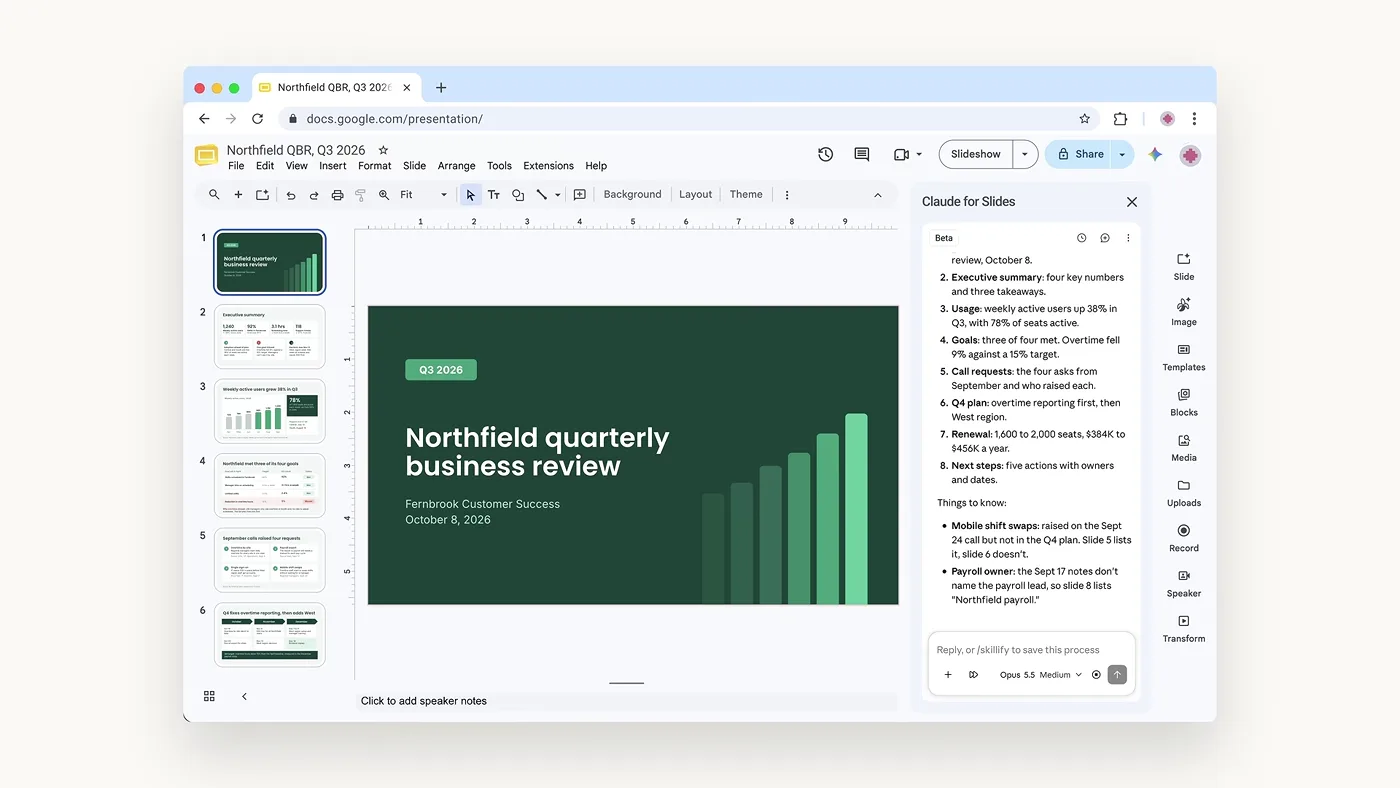Open the line tool dropdown arrow
The image size is (1400, 788).
[x=557, y=195]
